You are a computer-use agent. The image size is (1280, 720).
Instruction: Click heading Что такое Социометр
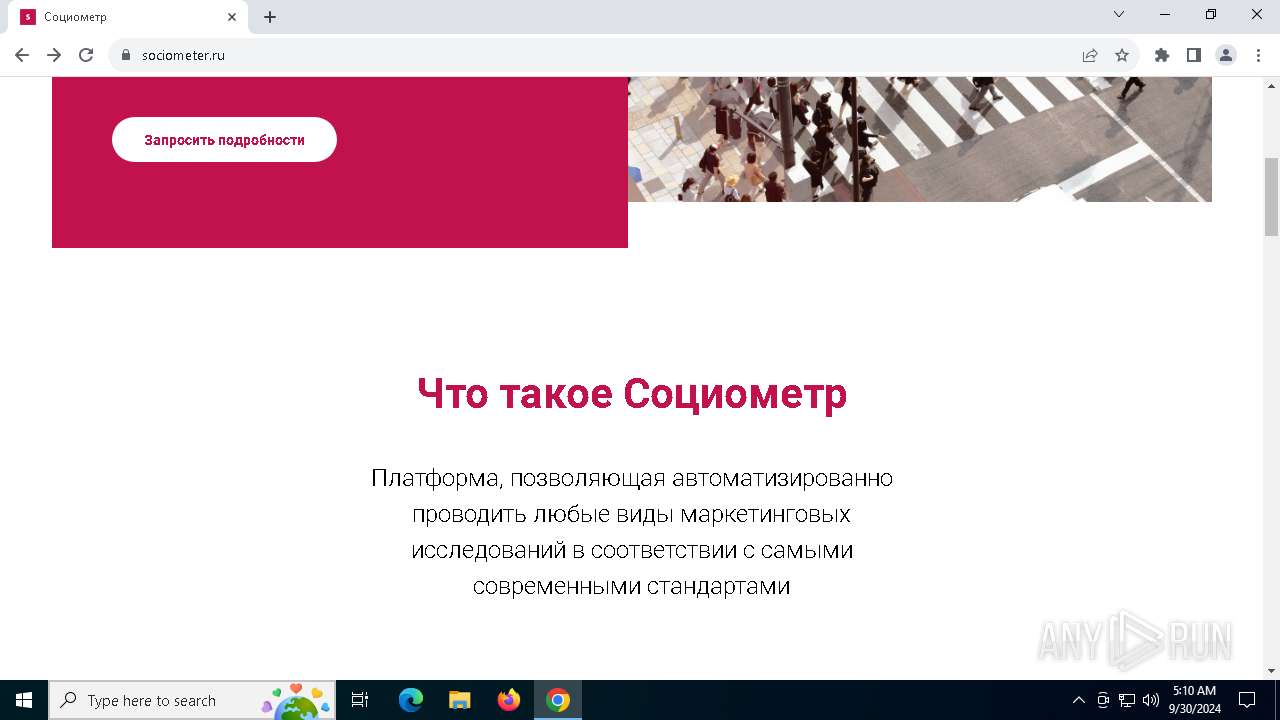(632, 394)
